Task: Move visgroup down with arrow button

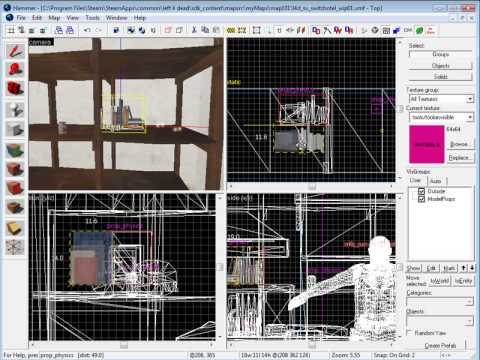Action: pos(472,268)
